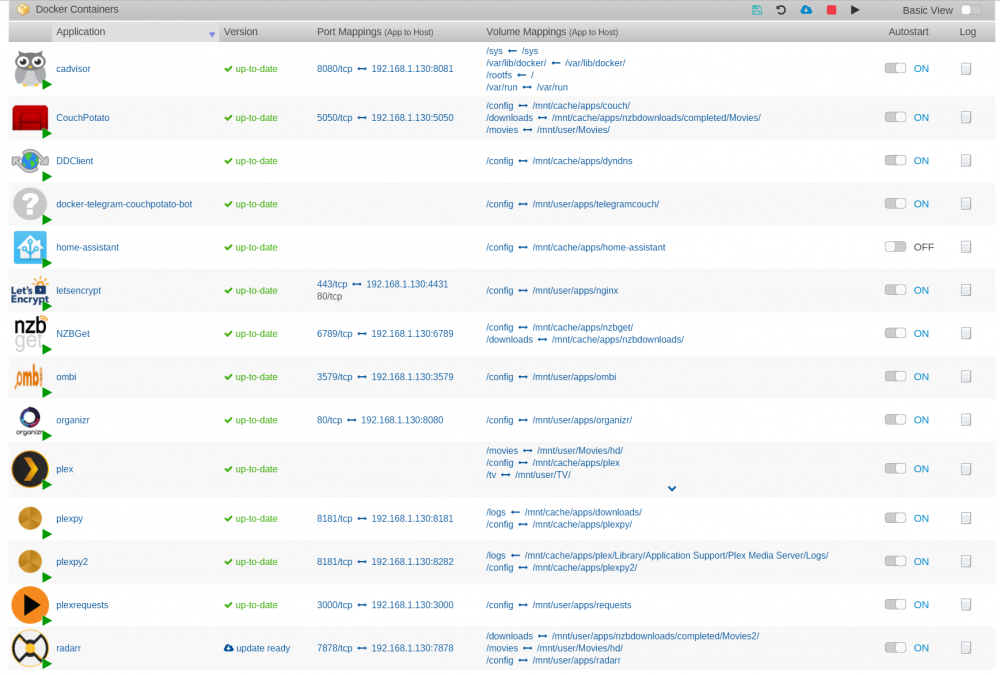
Task: Click the CouchPotato red couch icon
Action: (30, 118)
